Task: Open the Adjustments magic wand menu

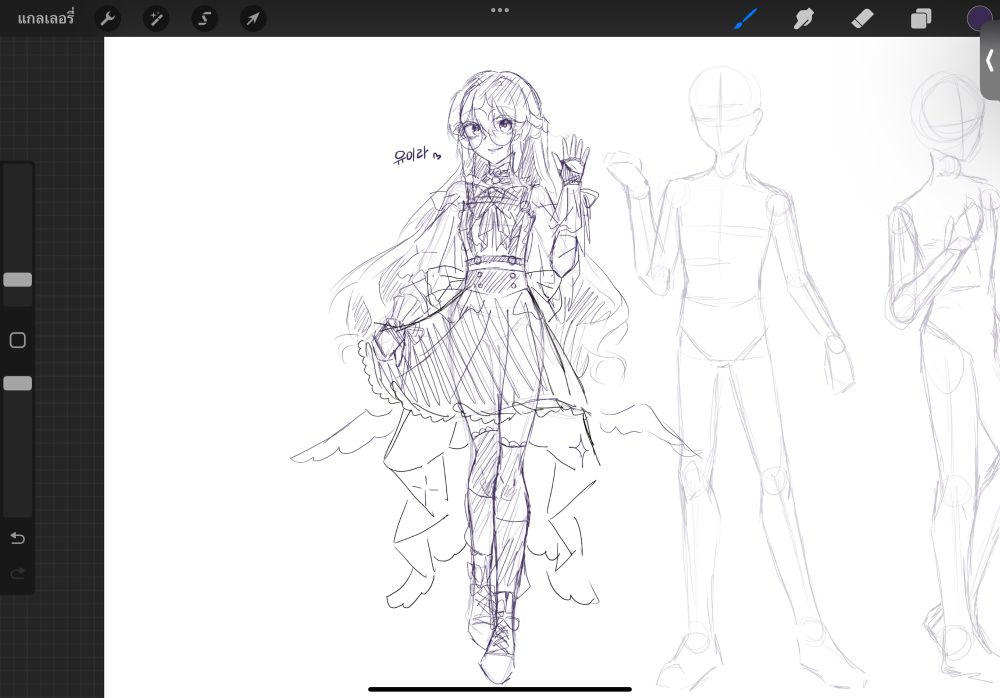Action: [156, 19]
